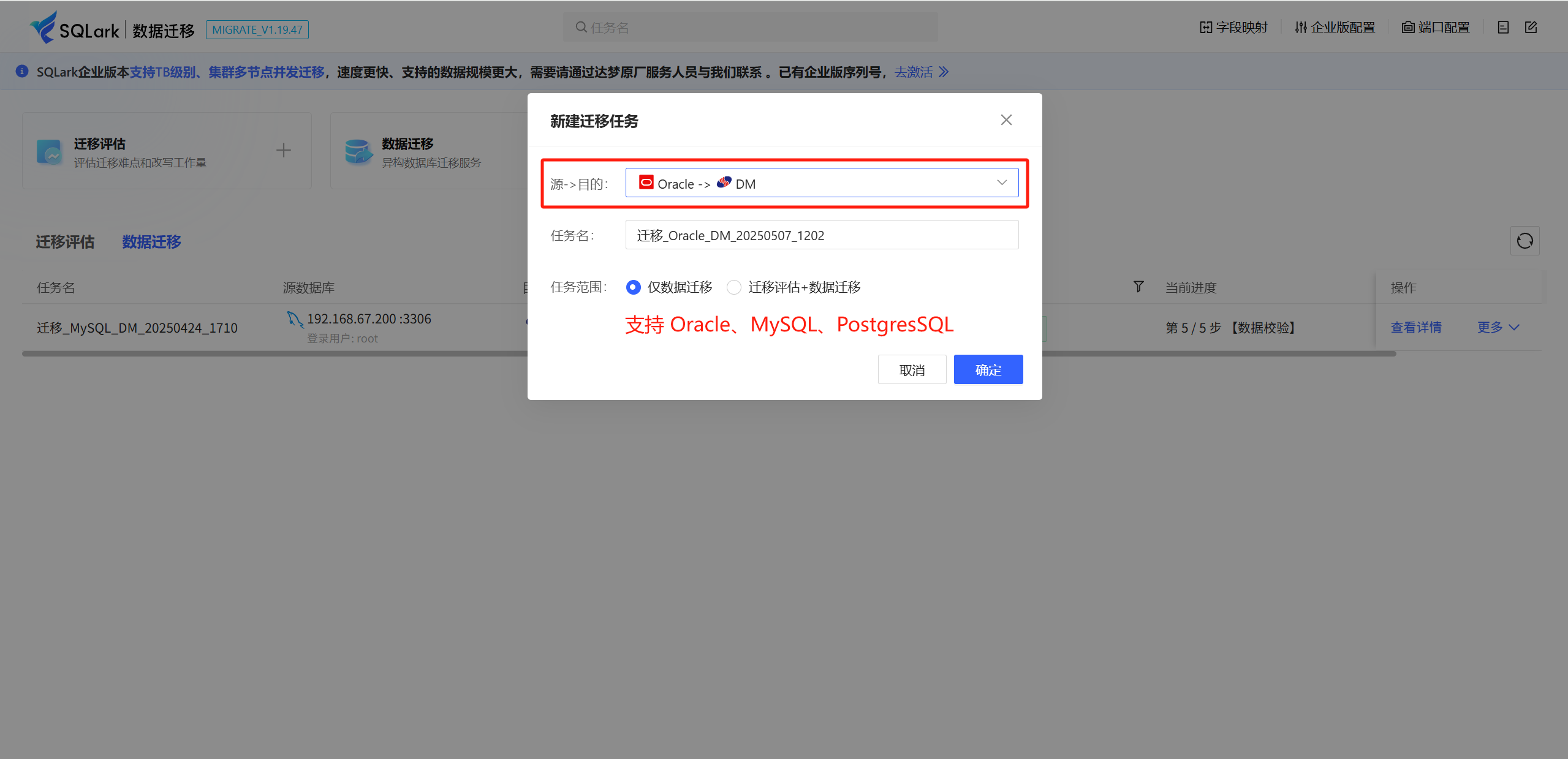Image resolution: width=1568 pixels, height=759 pixels.
Task: Click the 任务名 column header
Action: pos(56,288)
